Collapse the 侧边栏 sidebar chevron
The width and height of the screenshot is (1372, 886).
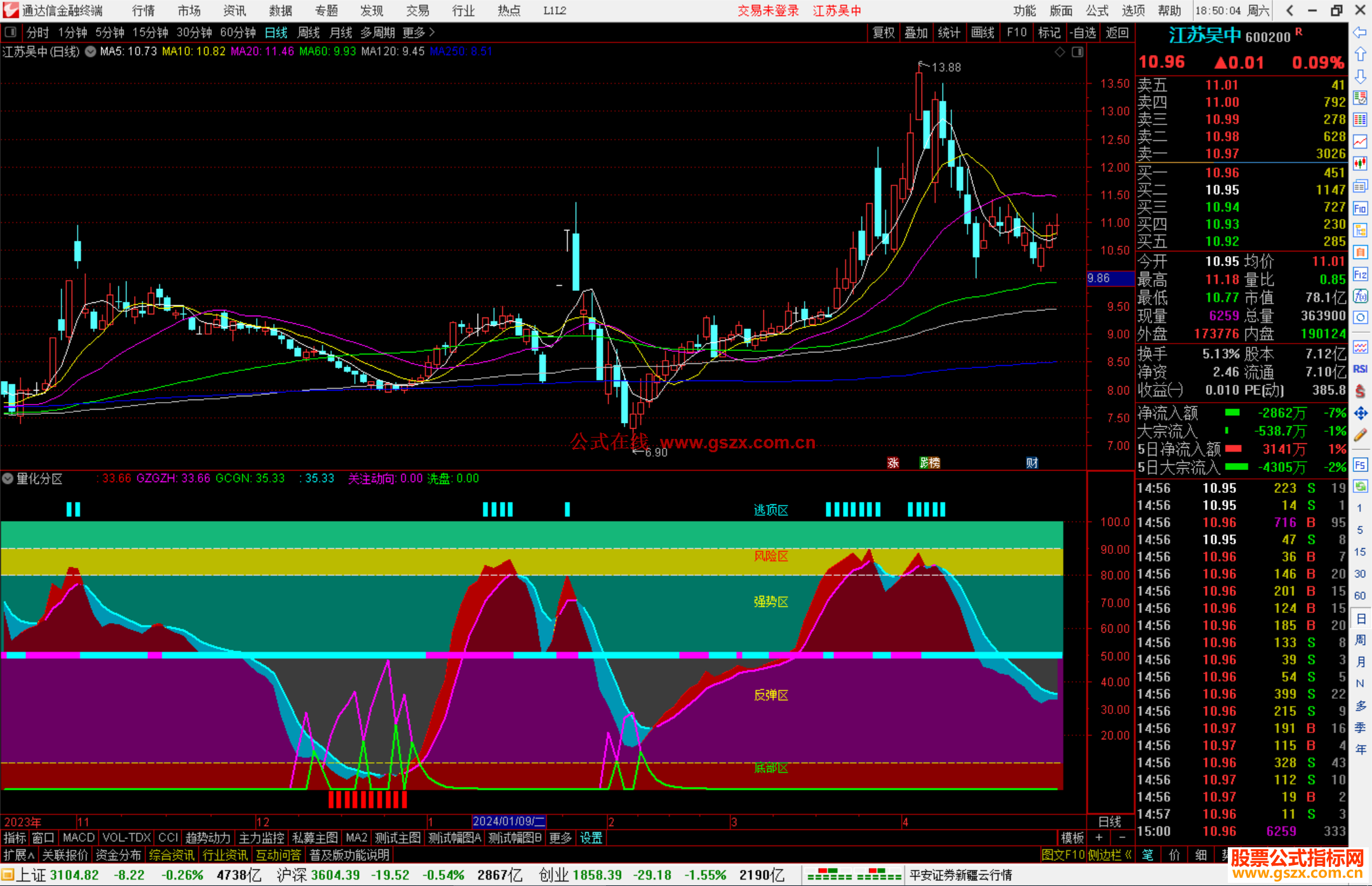click(x=1128, y=855)
